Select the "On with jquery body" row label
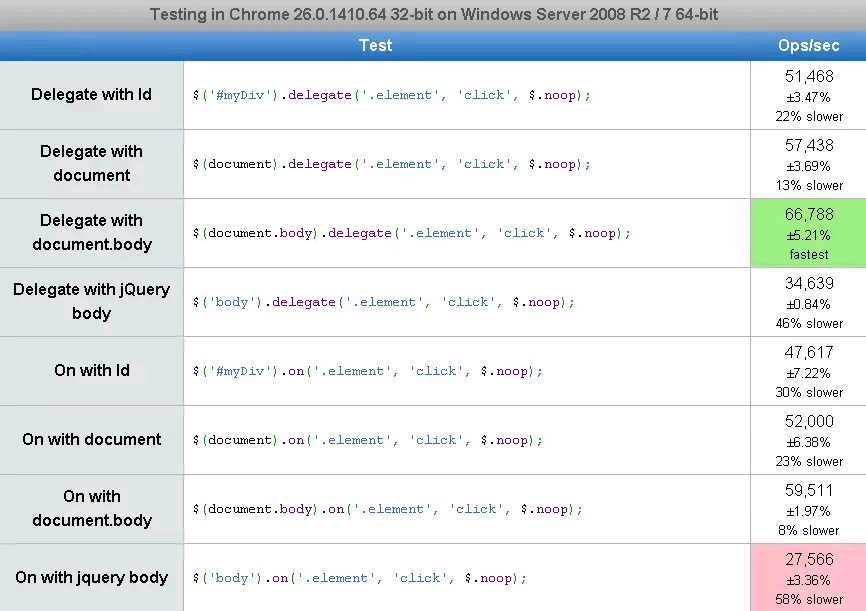The height and width of the screenshot is (611, 866). [x=91, y=578]
